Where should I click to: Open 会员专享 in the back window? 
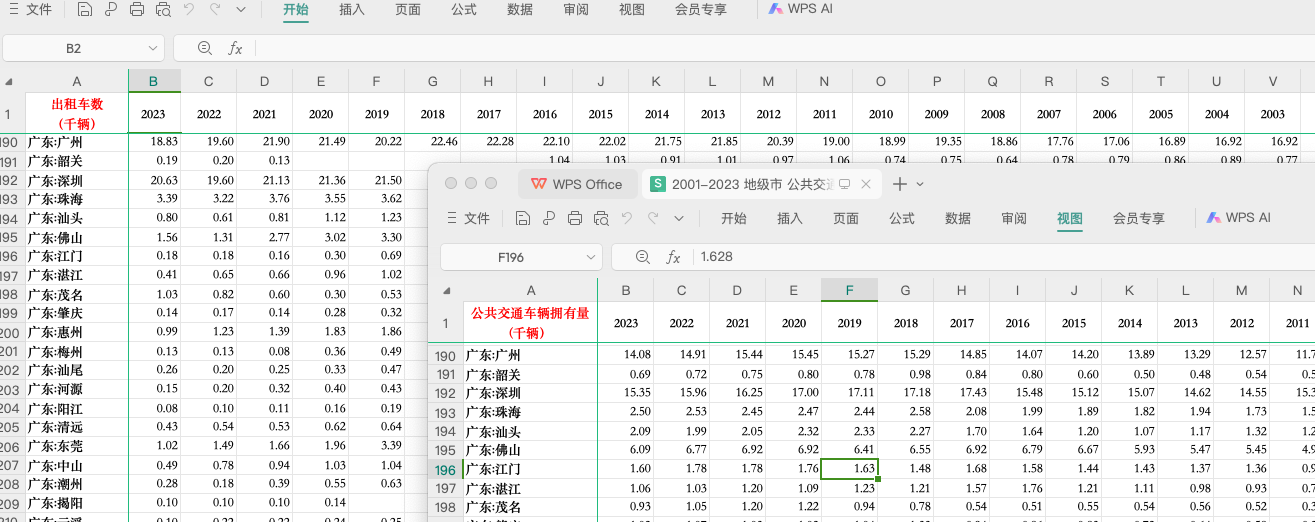[x=700, y=10]
